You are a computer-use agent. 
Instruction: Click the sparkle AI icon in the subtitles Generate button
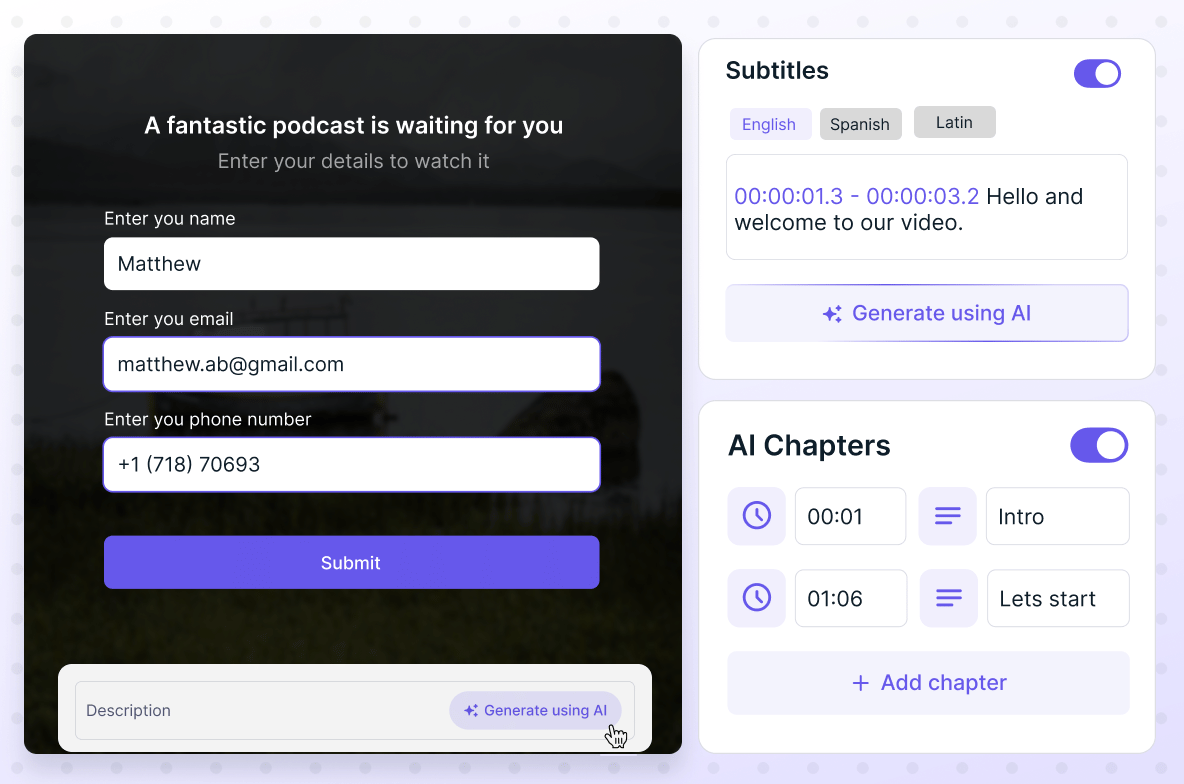coord(832,313)
